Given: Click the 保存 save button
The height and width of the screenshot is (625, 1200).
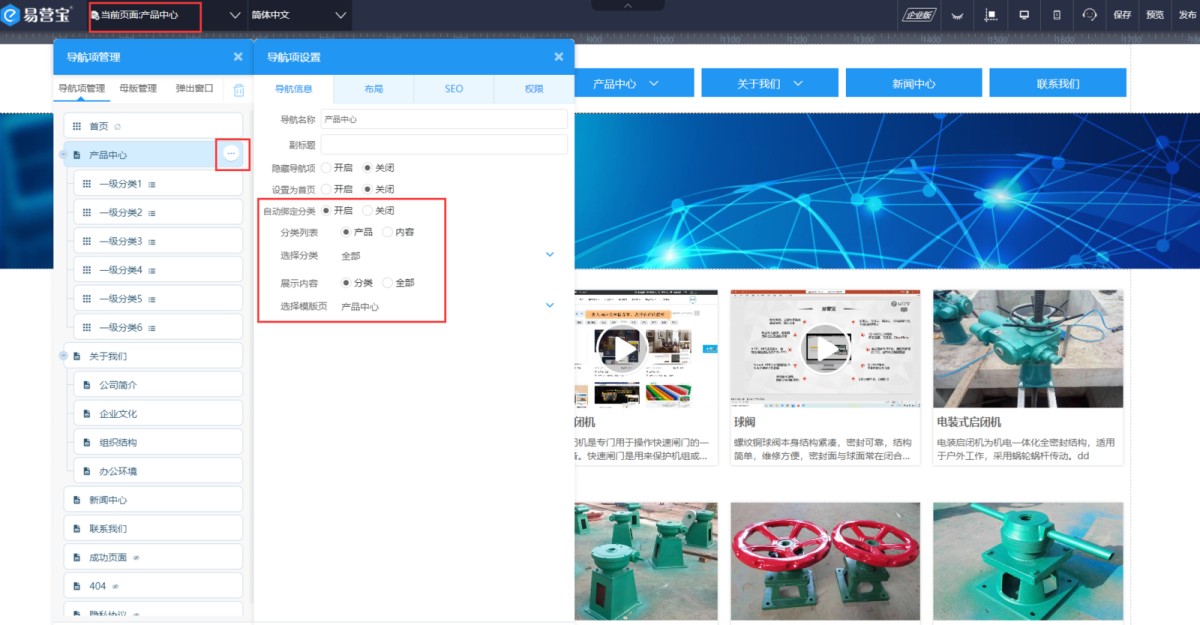Looking at the screenshot, I should [x=1122, y=15].
